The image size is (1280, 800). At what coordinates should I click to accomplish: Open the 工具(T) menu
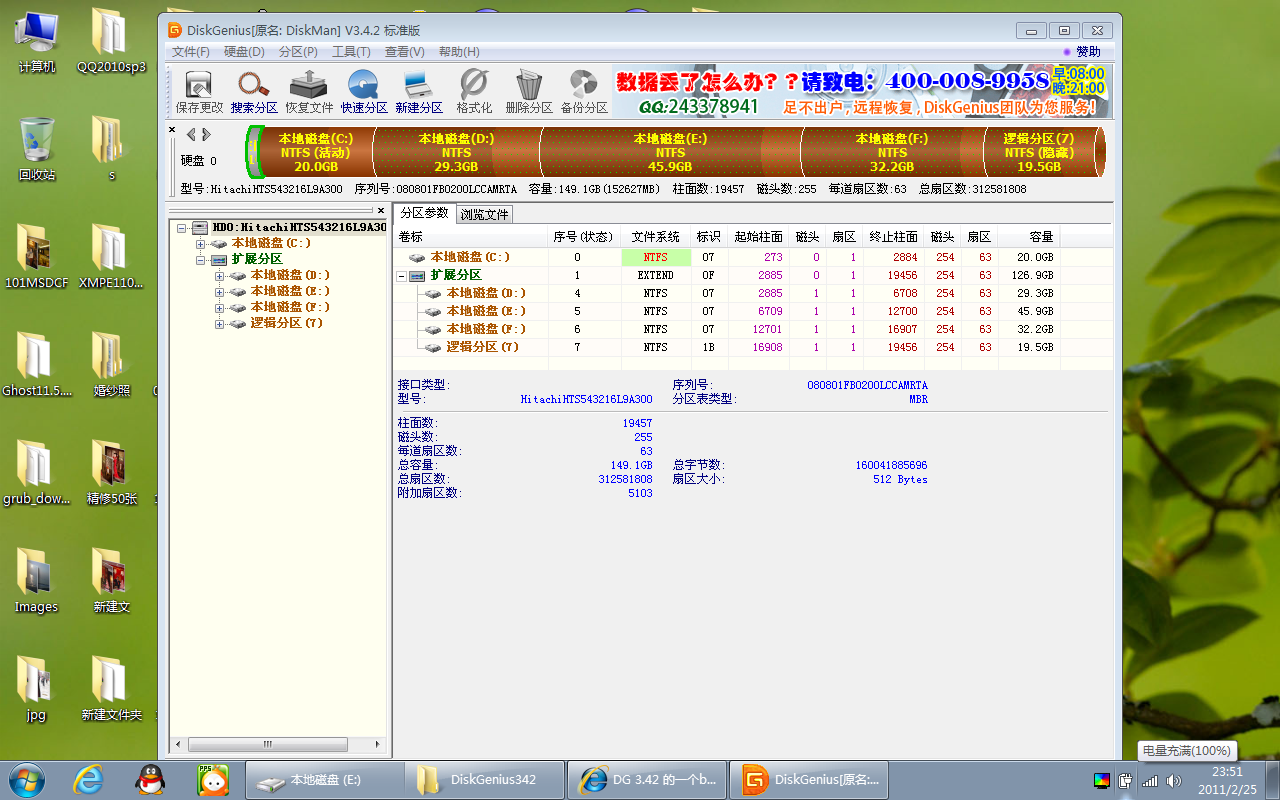(351, 52)
